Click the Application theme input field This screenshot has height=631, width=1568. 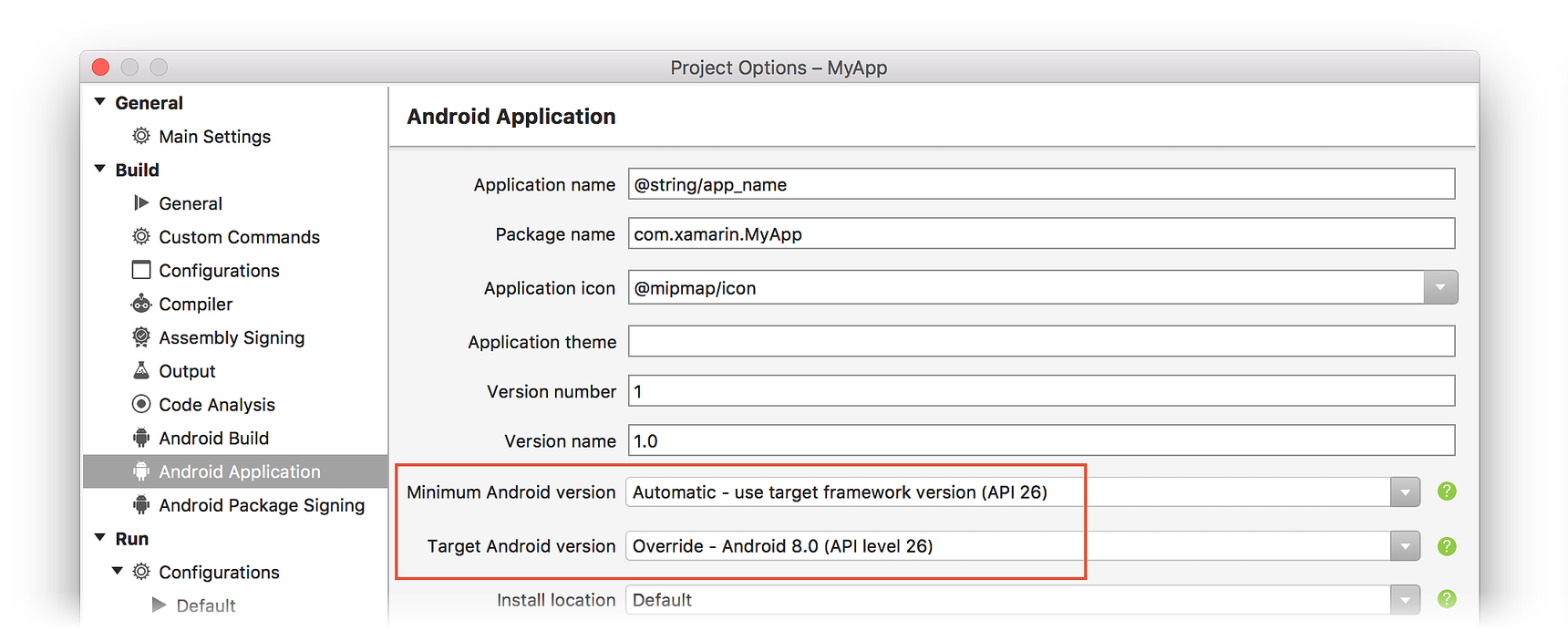point(1041,342)
